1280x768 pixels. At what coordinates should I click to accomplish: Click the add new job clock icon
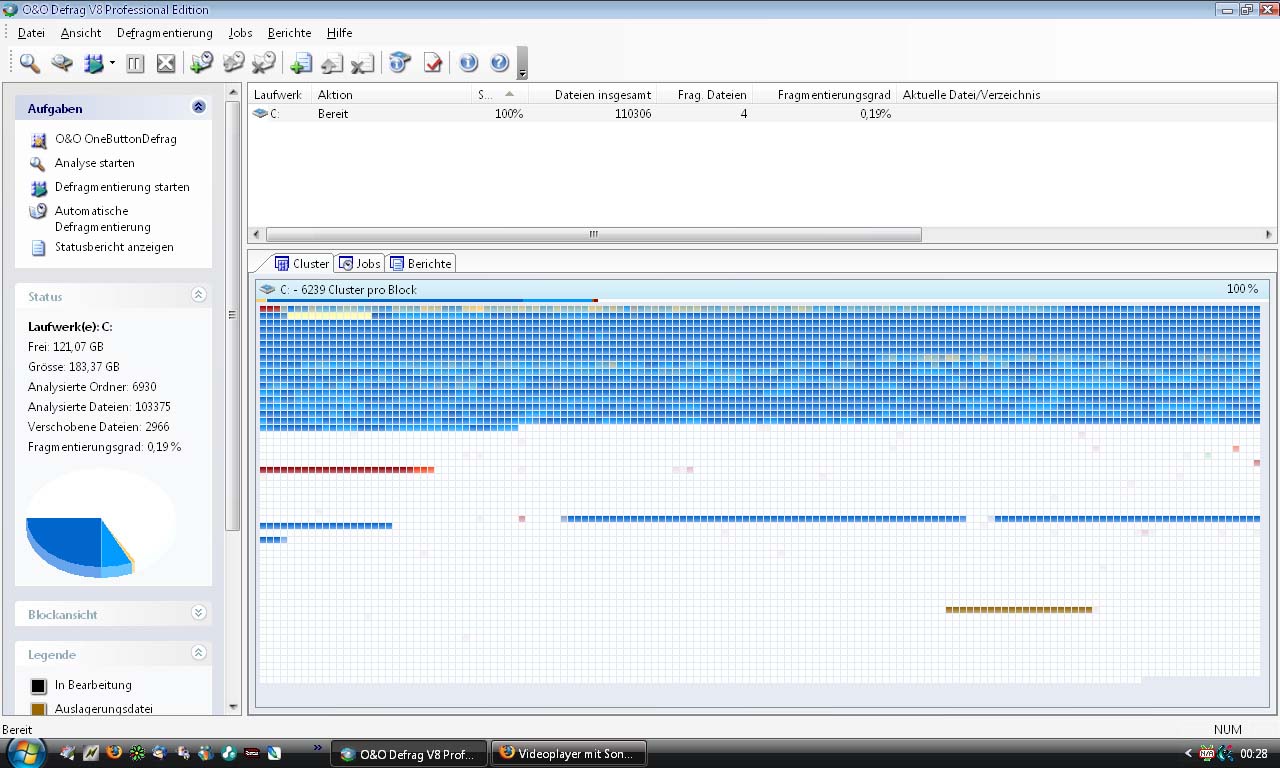coord(201,63)
